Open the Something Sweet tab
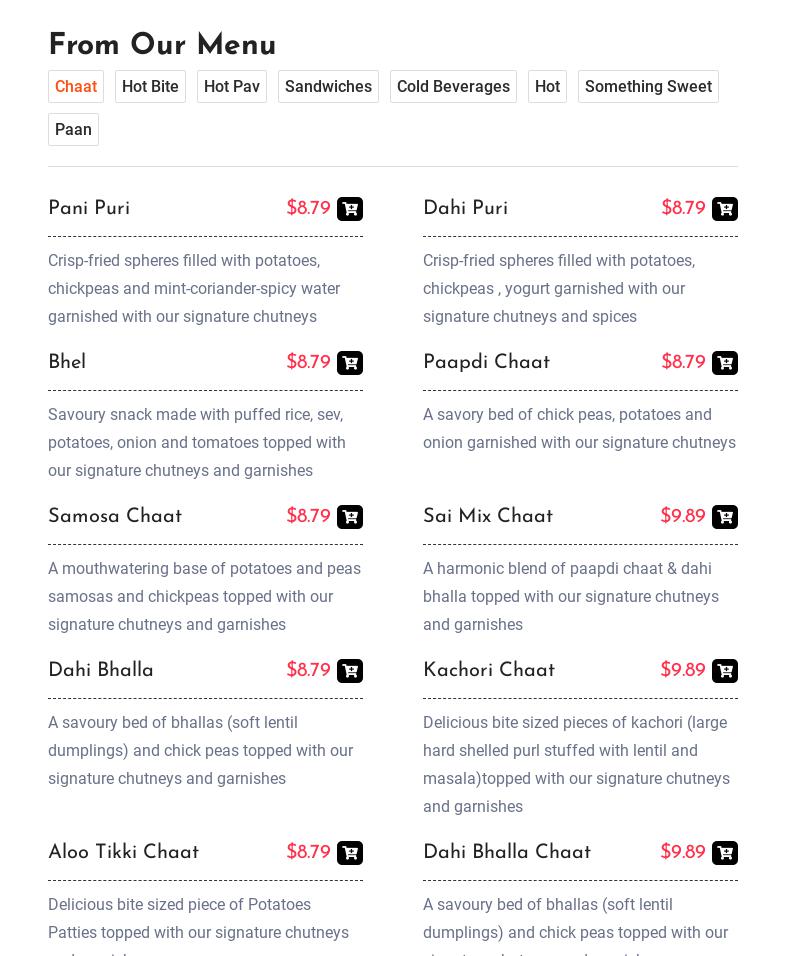 coord(648,87)
